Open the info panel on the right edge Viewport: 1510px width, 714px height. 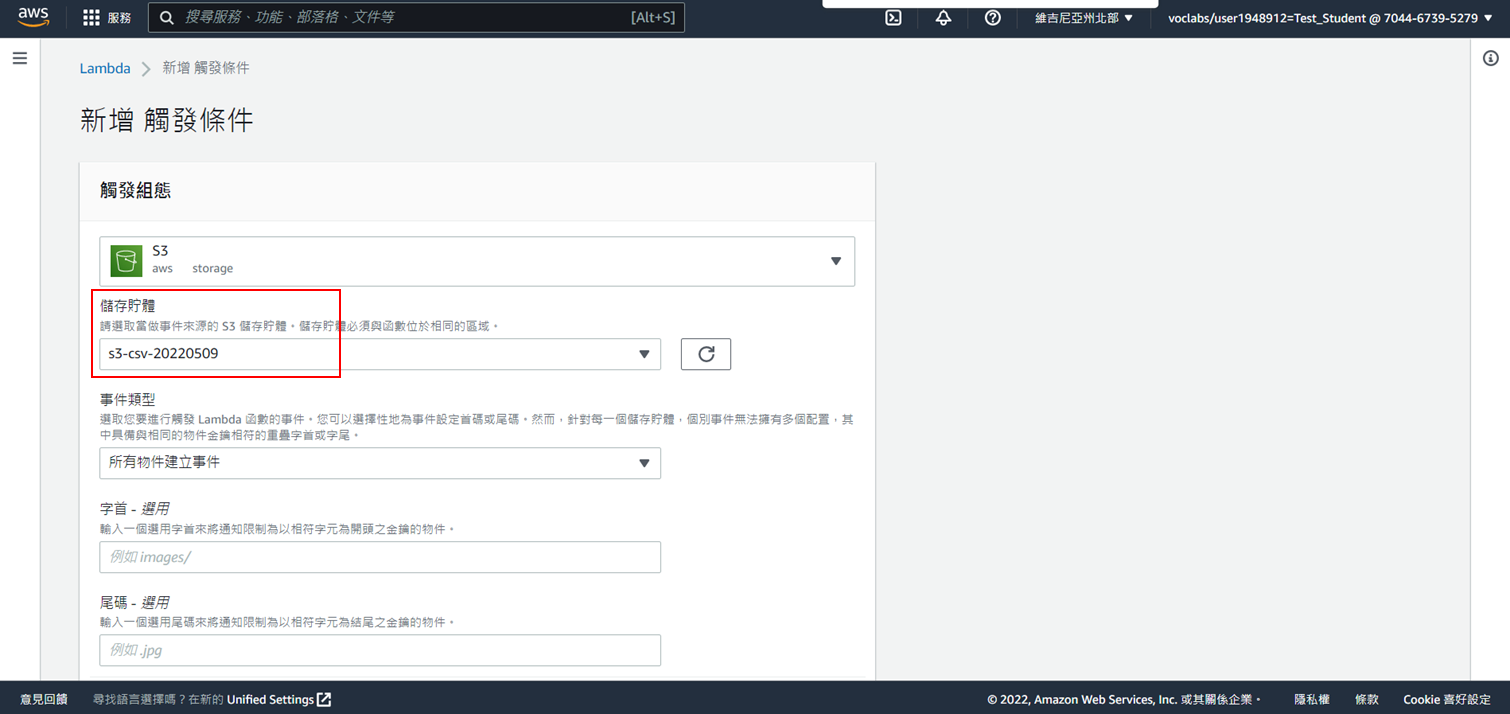pos(1491,57)
